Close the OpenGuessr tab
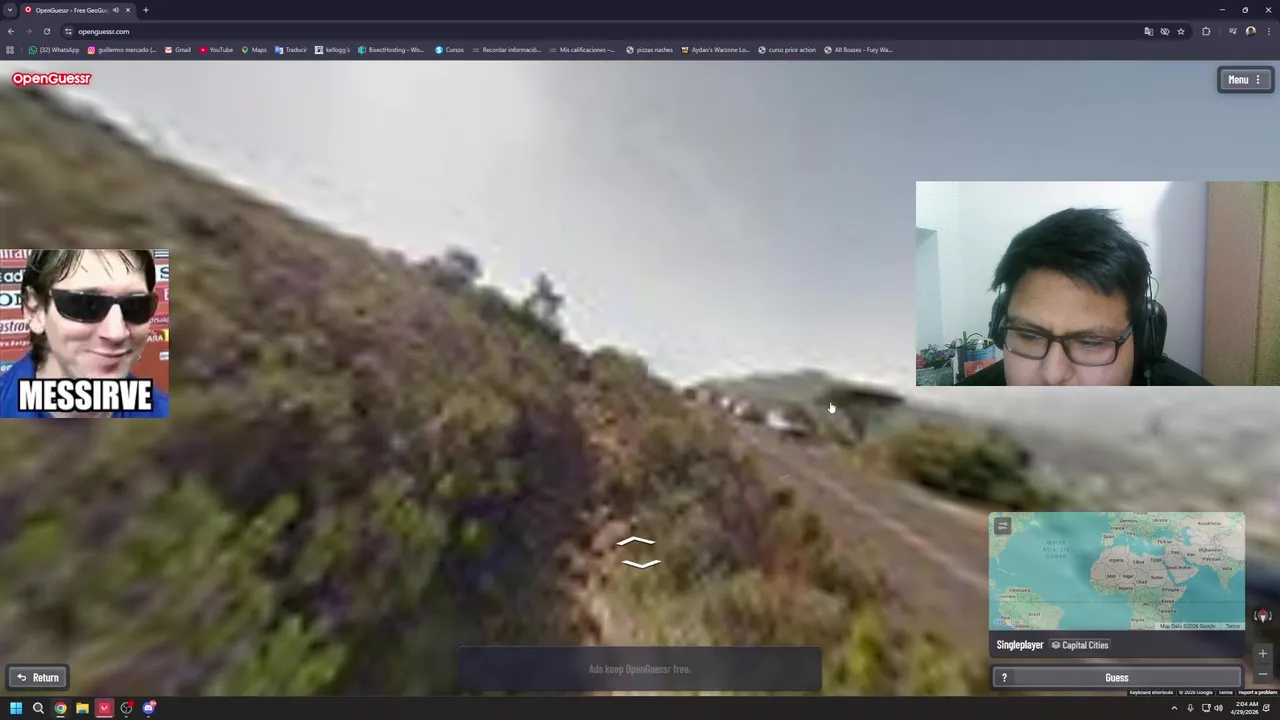The width and height of the screenshot is (1280, 720). coord(127,10)
